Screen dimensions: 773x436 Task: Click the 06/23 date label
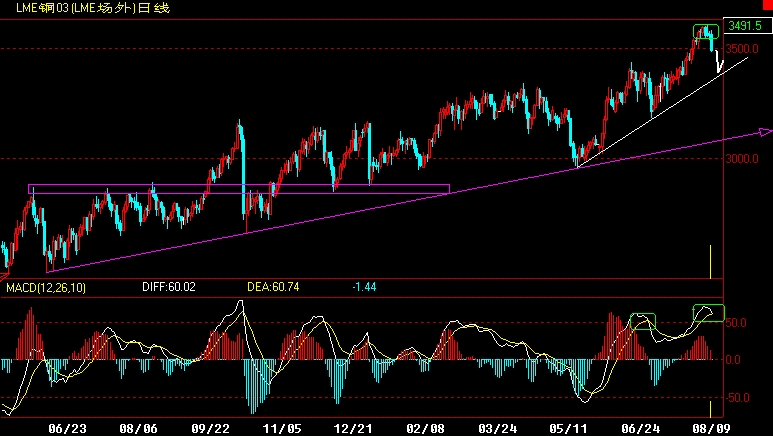pos(67,429)
